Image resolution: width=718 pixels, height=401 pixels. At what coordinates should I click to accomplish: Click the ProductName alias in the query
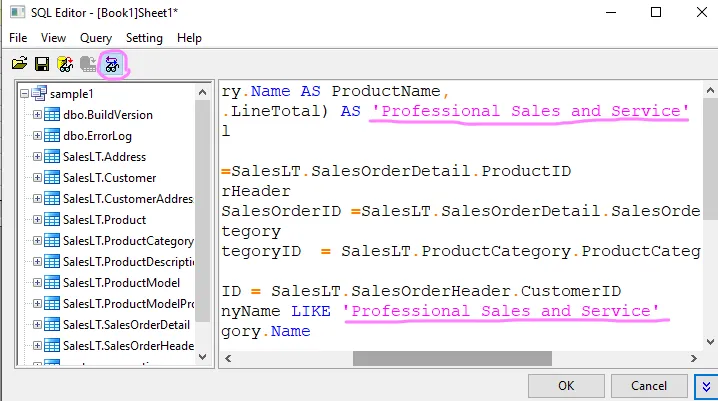(386, 91)
